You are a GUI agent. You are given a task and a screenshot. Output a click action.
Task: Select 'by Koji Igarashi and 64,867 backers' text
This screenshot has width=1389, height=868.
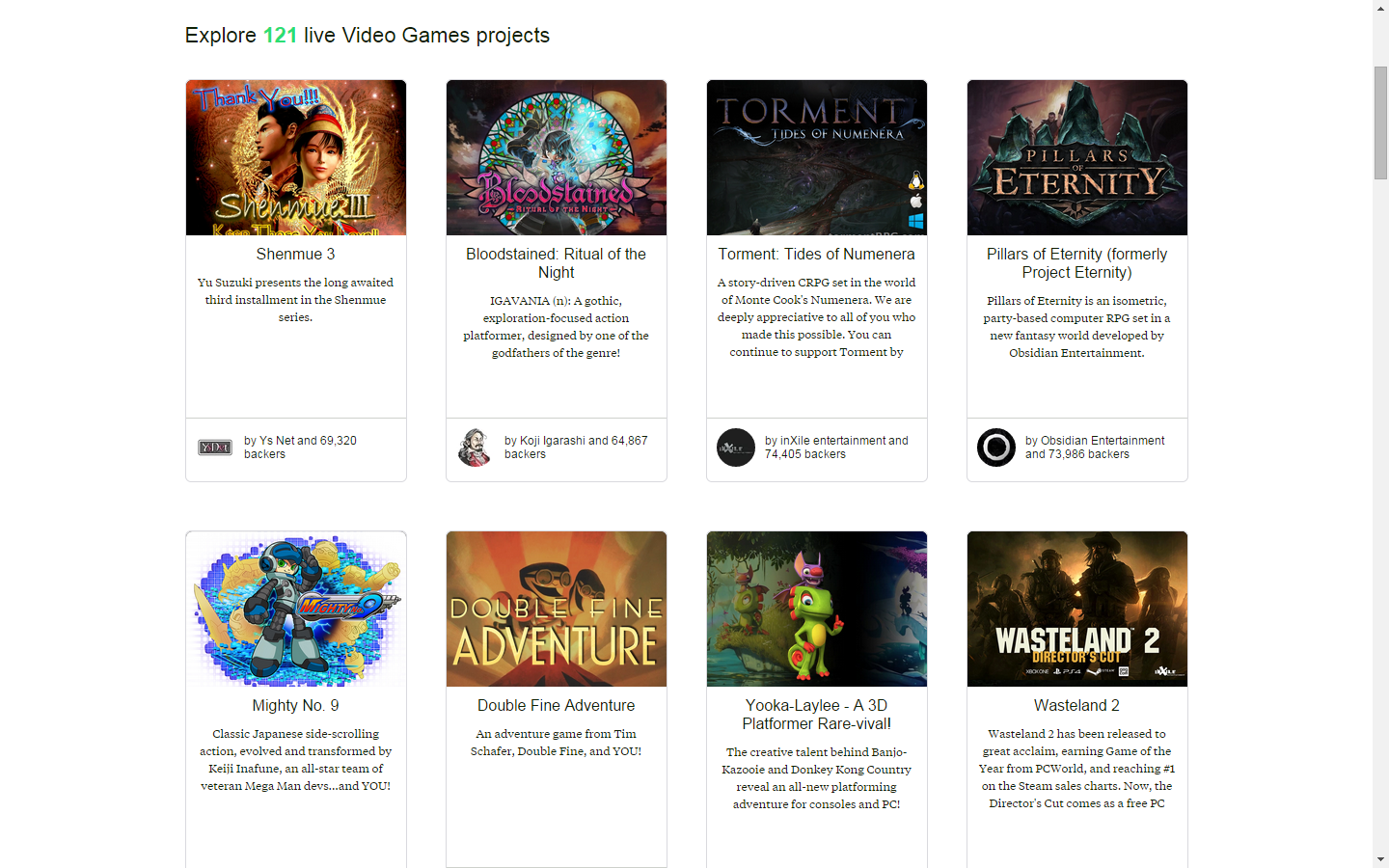click(x=576, y=448)
